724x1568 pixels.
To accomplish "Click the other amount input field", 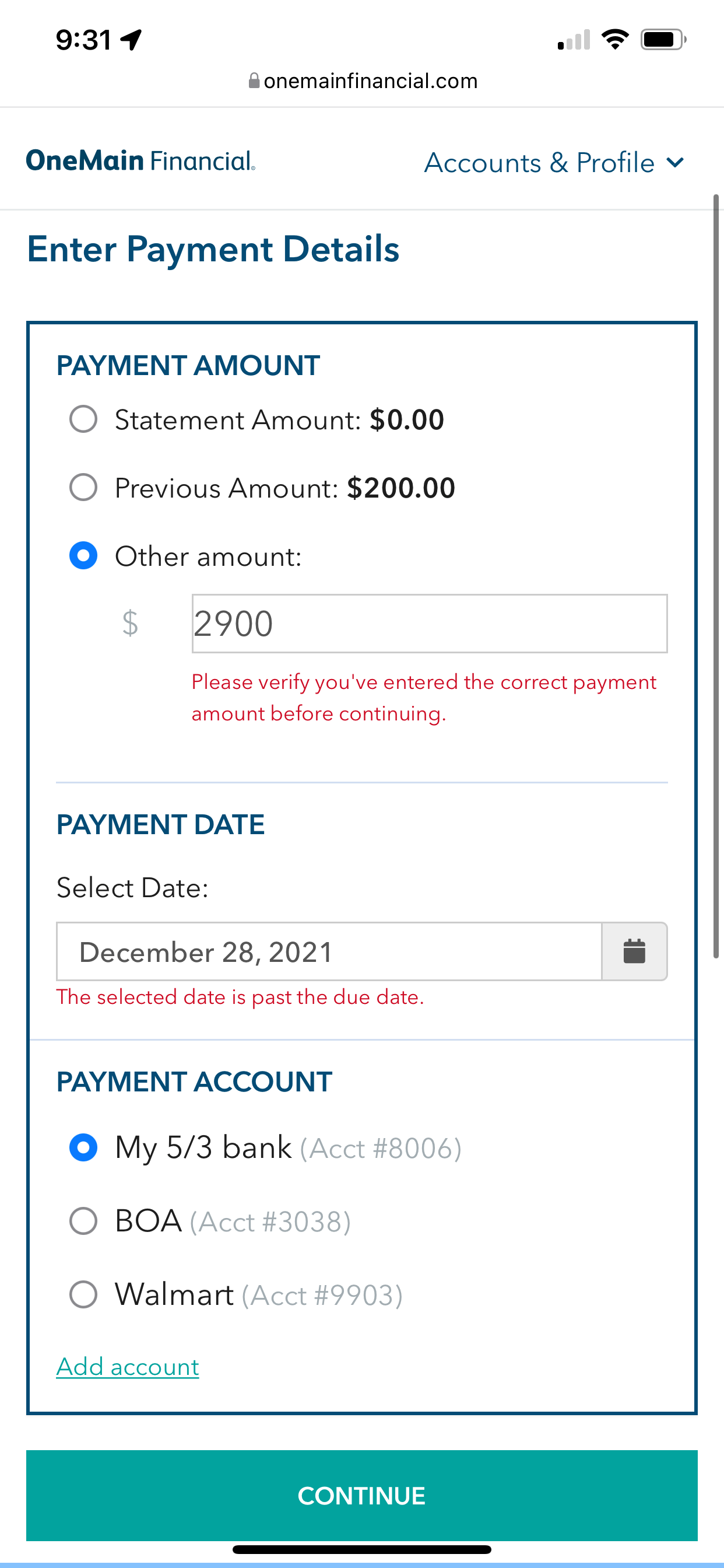I will pos(429,624).
